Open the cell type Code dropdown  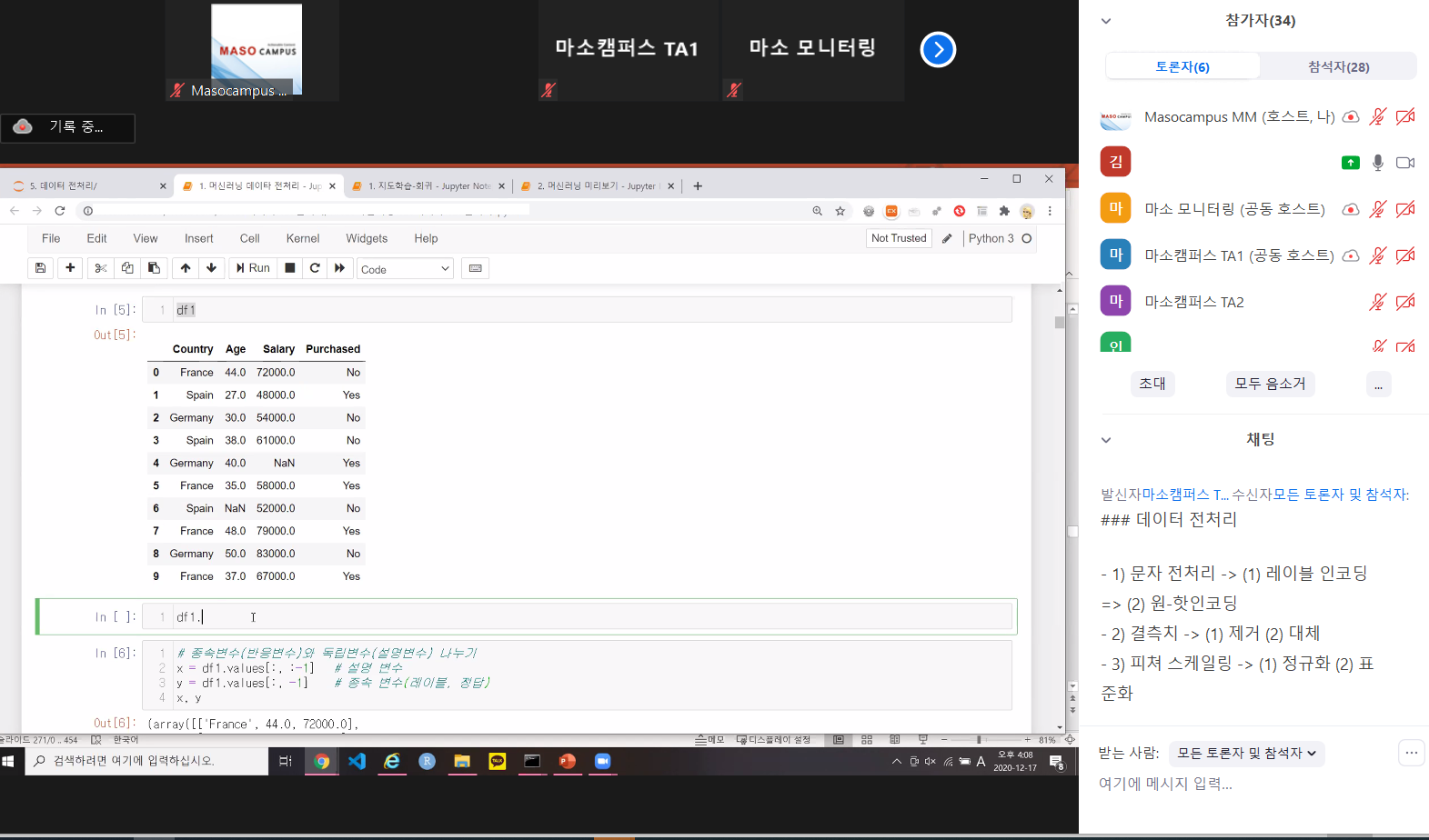pos(405,269)
